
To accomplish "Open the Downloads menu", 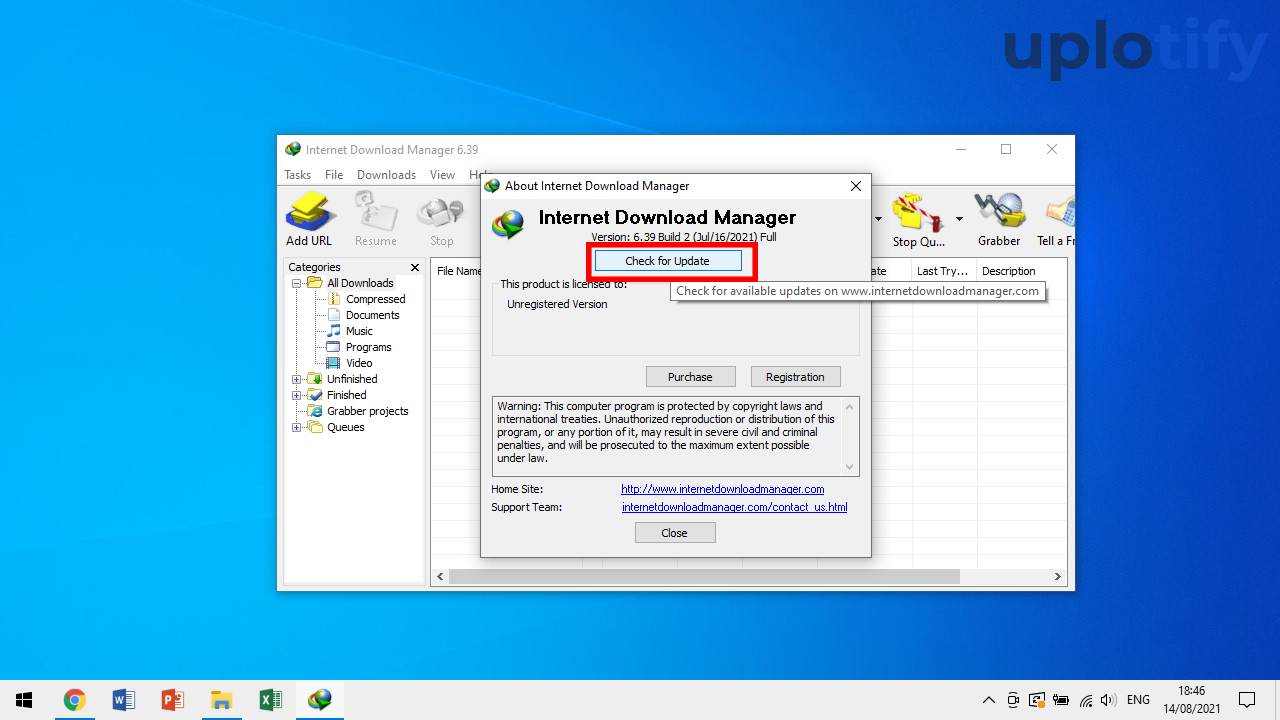I will tap(386, 175).
